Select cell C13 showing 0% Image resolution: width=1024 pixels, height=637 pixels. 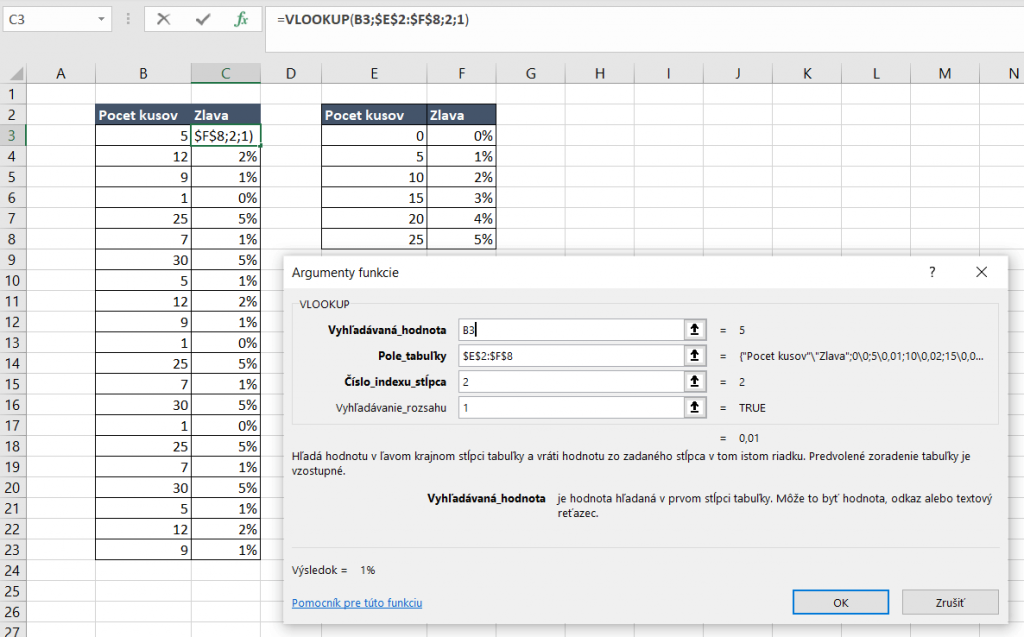(225, 342)
